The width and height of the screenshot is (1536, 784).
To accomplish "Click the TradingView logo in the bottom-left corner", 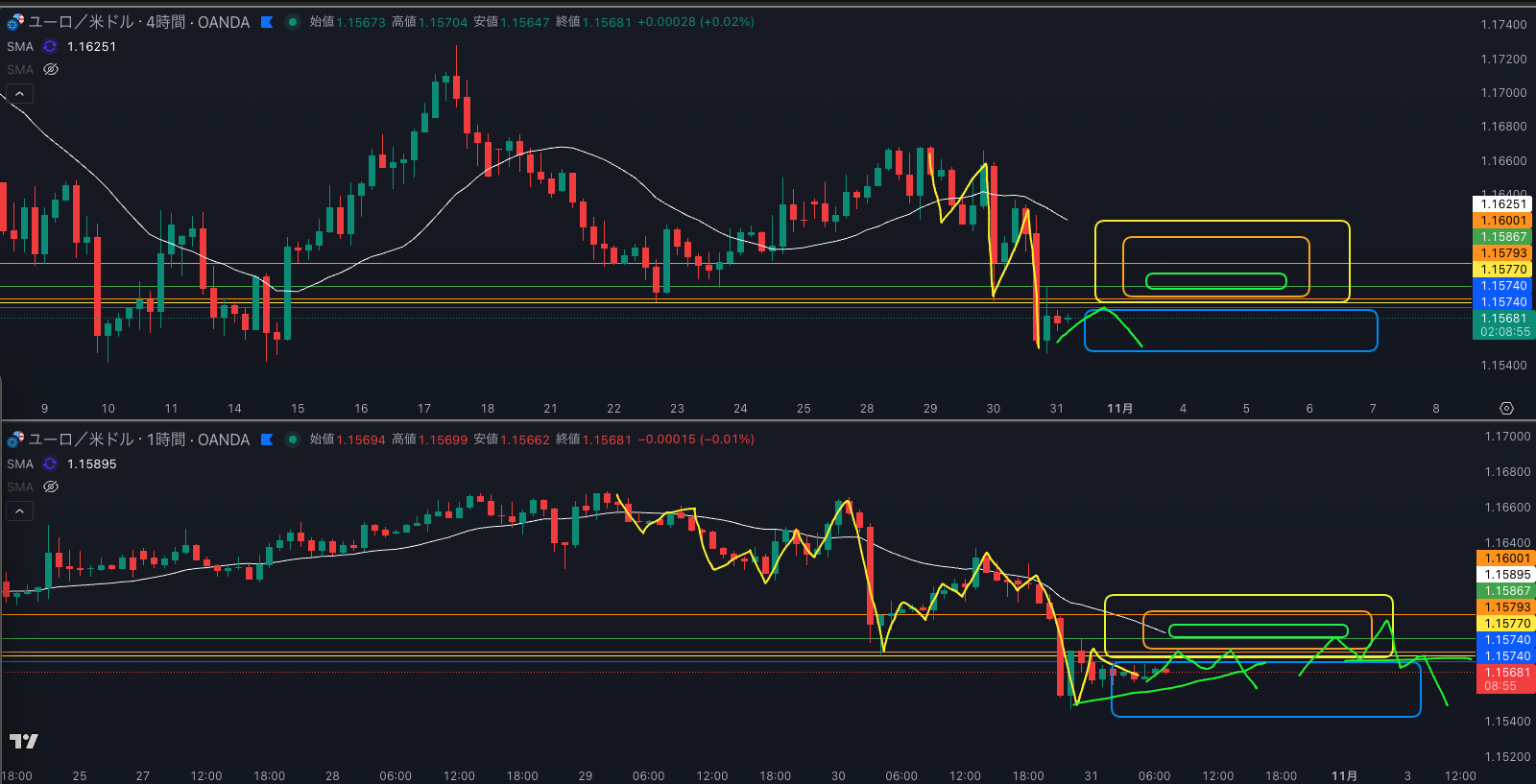I will pos(23,741).
